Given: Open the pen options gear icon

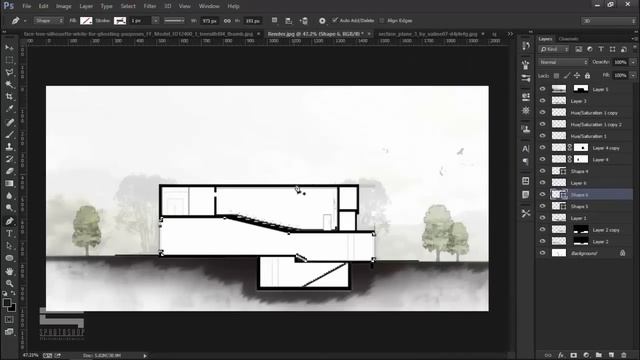Looking at the screenshot, I should tap(322, 20).
